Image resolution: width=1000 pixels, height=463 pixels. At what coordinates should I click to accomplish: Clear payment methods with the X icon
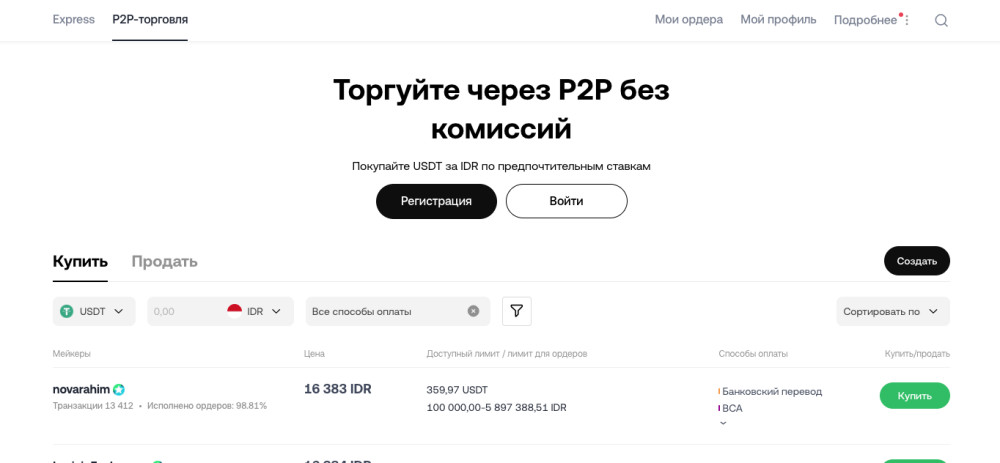click(473, 311)
